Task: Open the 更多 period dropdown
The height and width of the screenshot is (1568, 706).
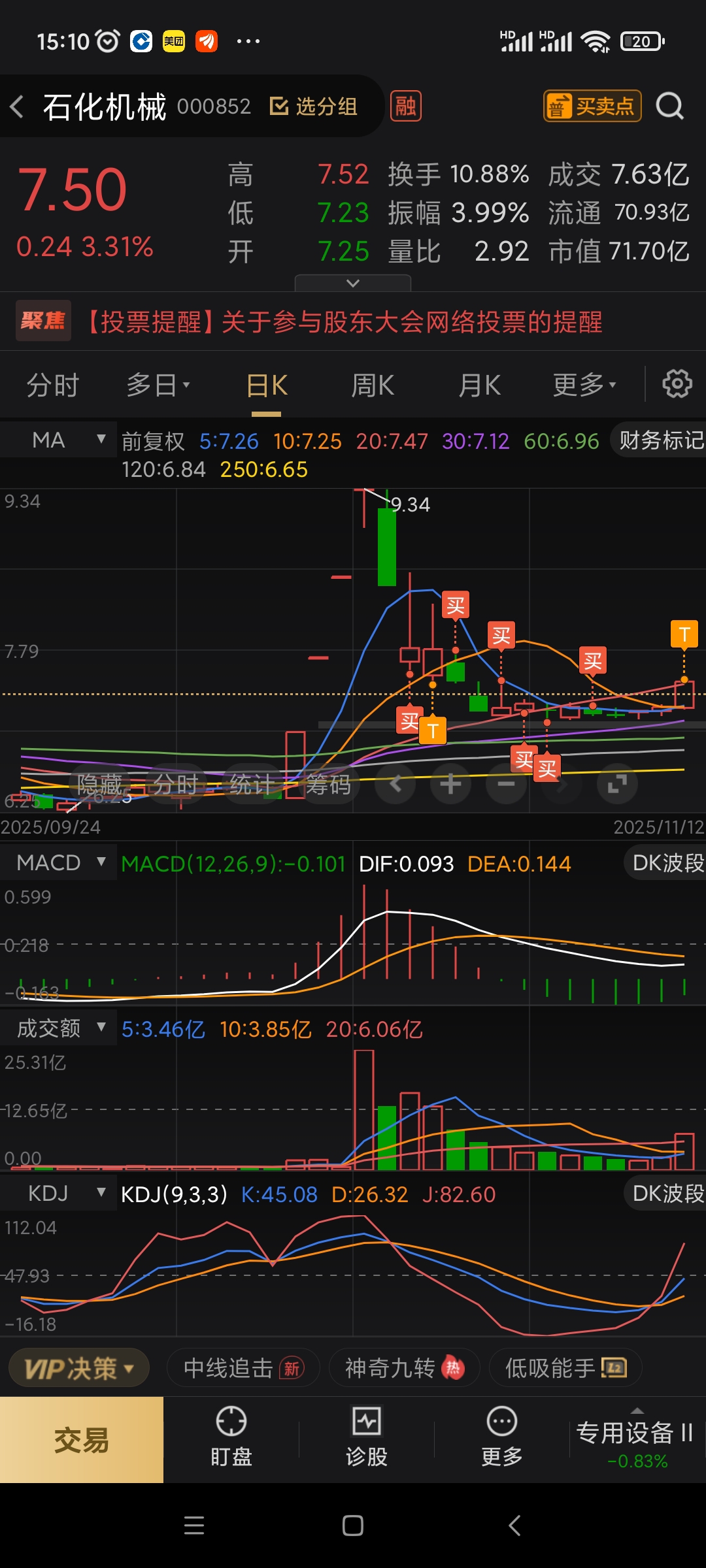Action: [x=584, y=385]
